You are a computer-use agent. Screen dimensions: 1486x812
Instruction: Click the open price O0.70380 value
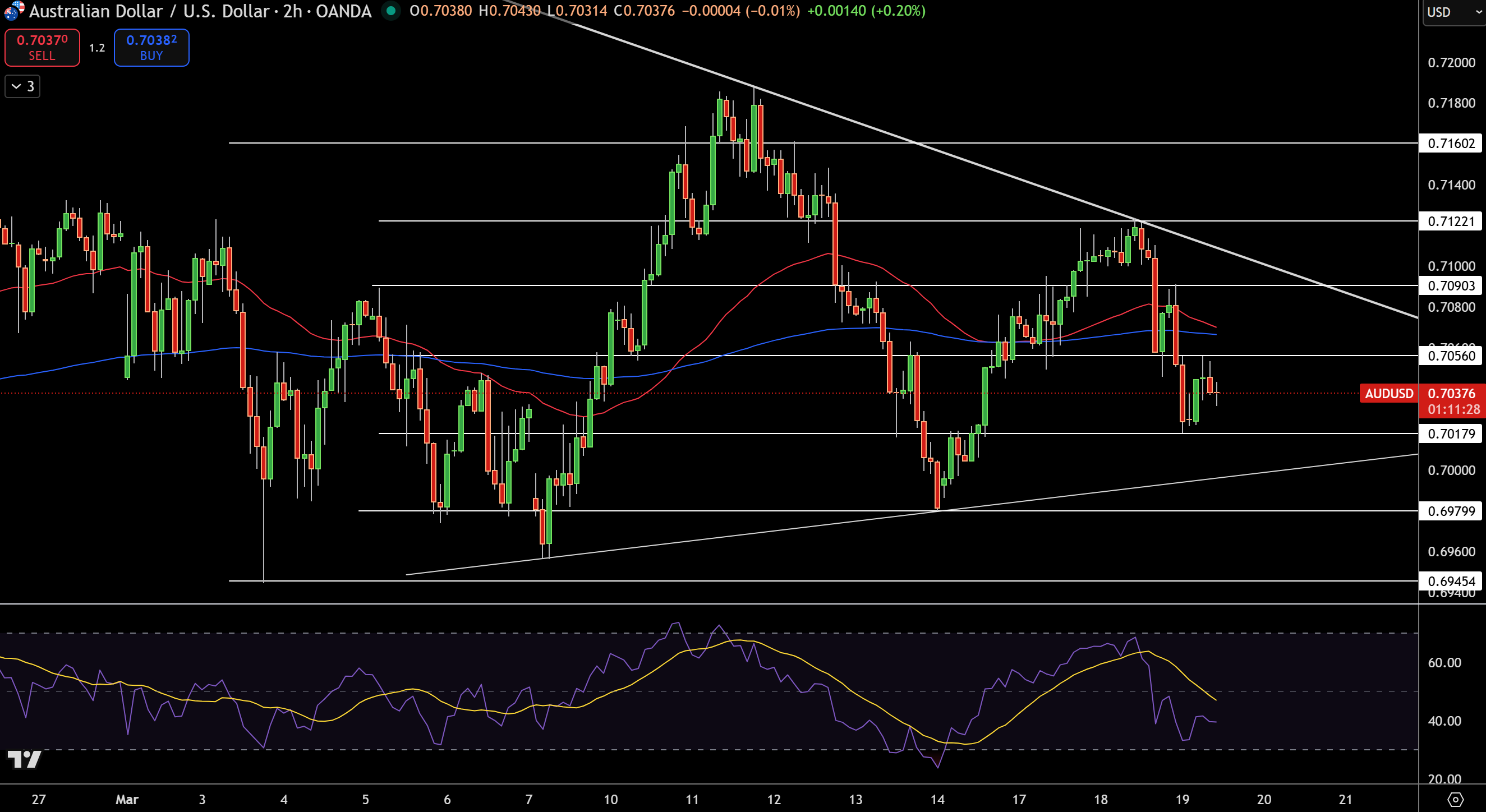[x=441, y=11]
